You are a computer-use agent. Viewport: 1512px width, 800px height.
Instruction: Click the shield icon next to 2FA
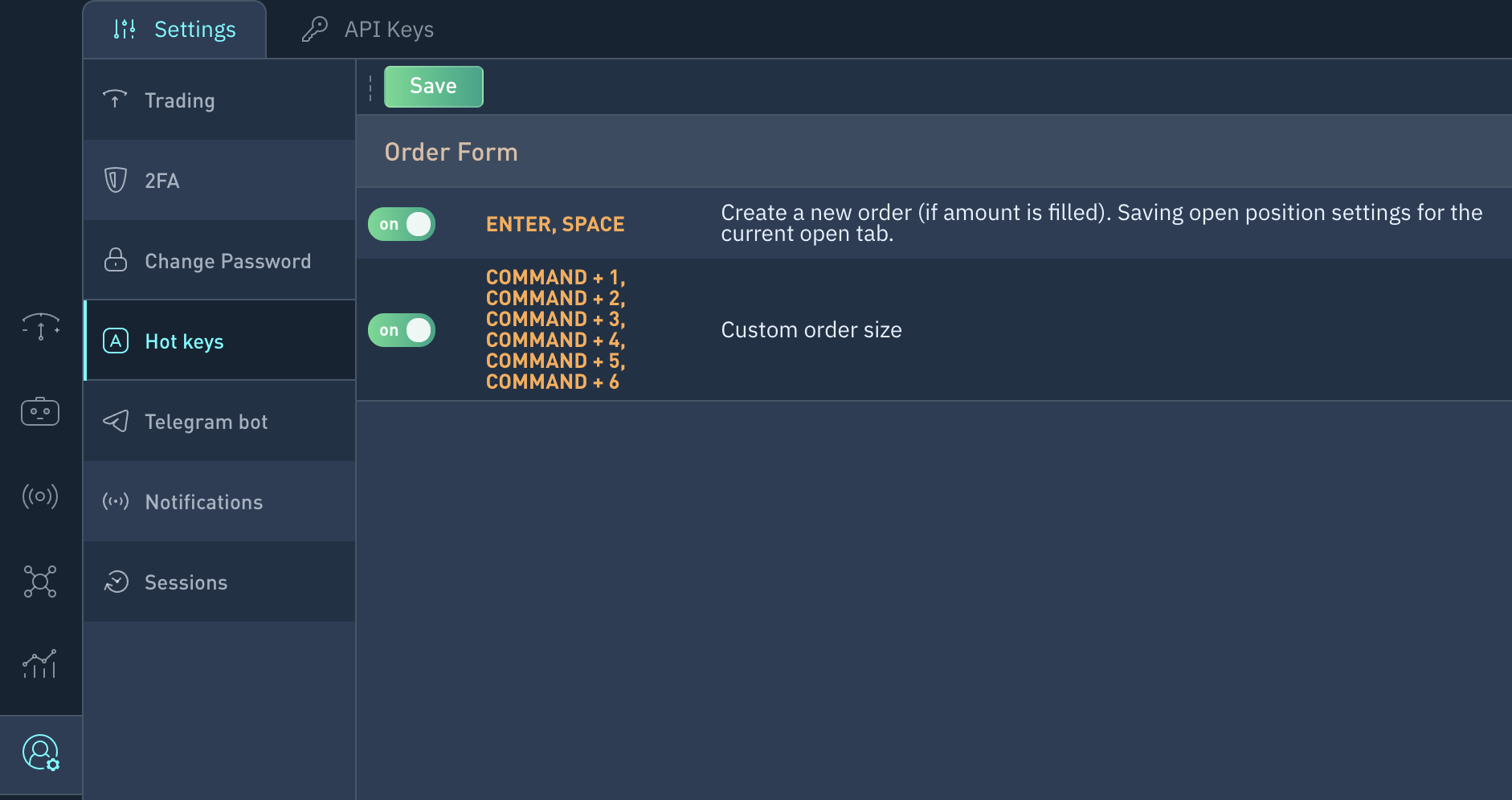tap(116, 180)
